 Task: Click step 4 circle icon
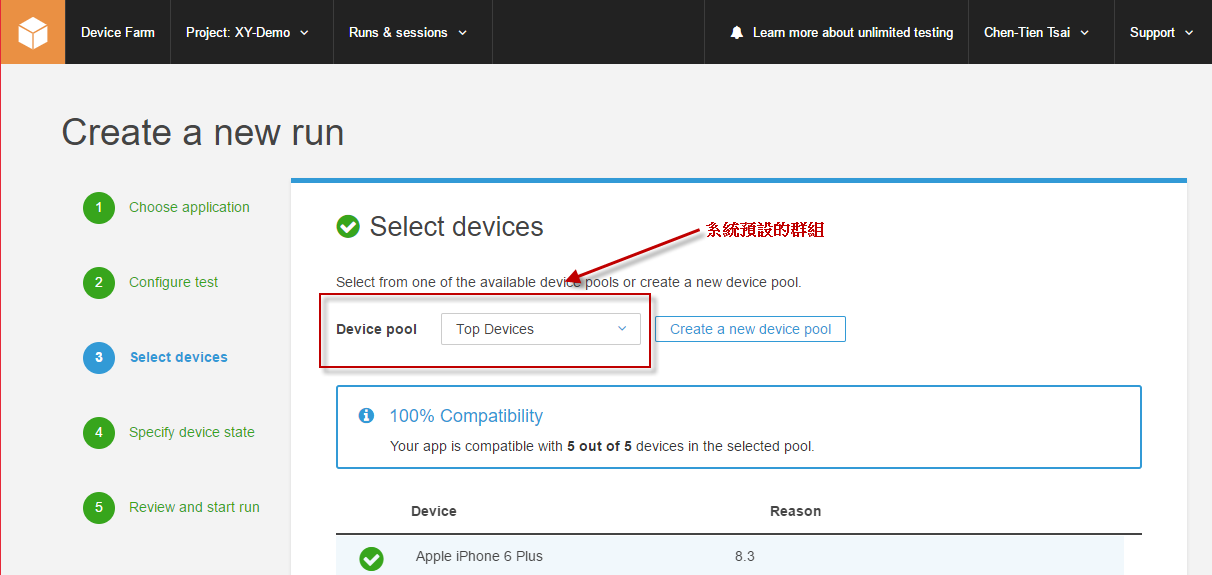pyautogui.click(x=99, y=433)
